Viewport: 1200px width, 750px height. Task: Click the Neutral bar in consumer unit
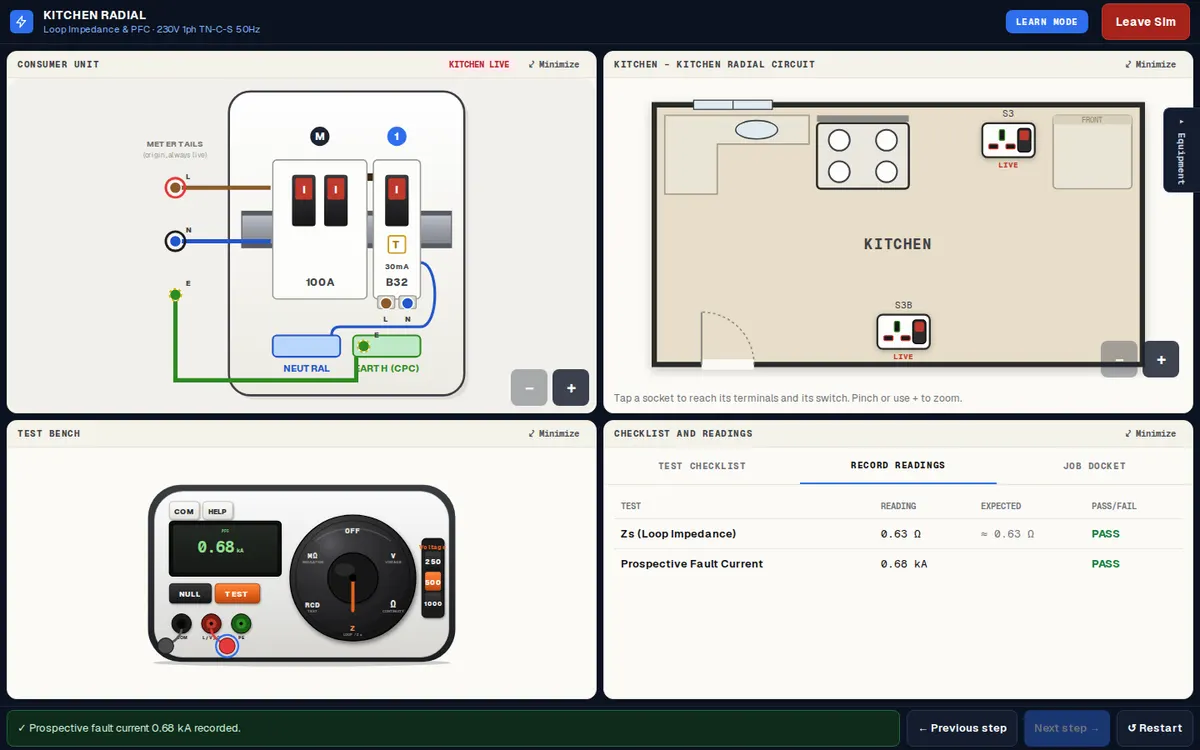pos(306,346)
